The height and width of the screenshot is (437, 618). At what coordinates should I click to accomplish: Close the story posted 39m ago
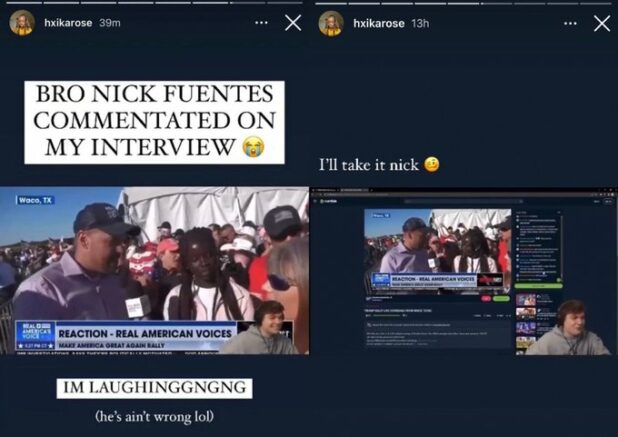click(292, 23)
